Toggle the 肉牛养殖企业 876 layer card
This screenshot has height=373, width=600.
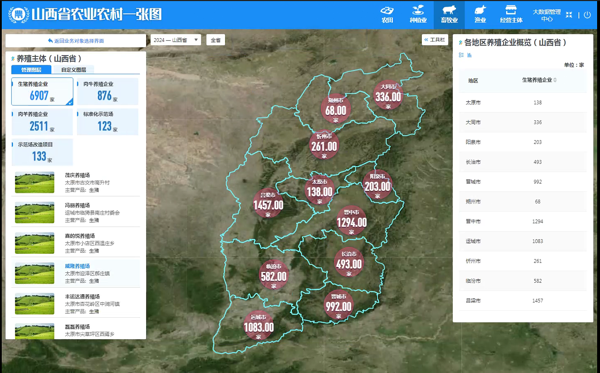pos(108,91)
